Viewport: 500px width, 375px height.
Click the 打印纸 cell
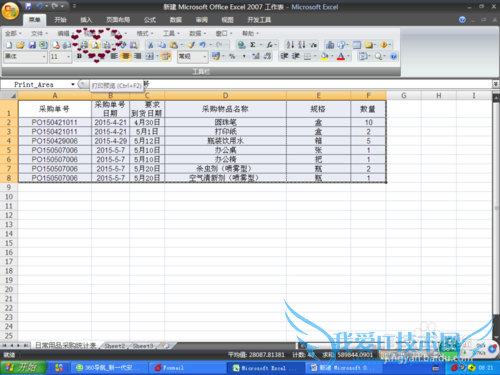click(x=225, y=131)
